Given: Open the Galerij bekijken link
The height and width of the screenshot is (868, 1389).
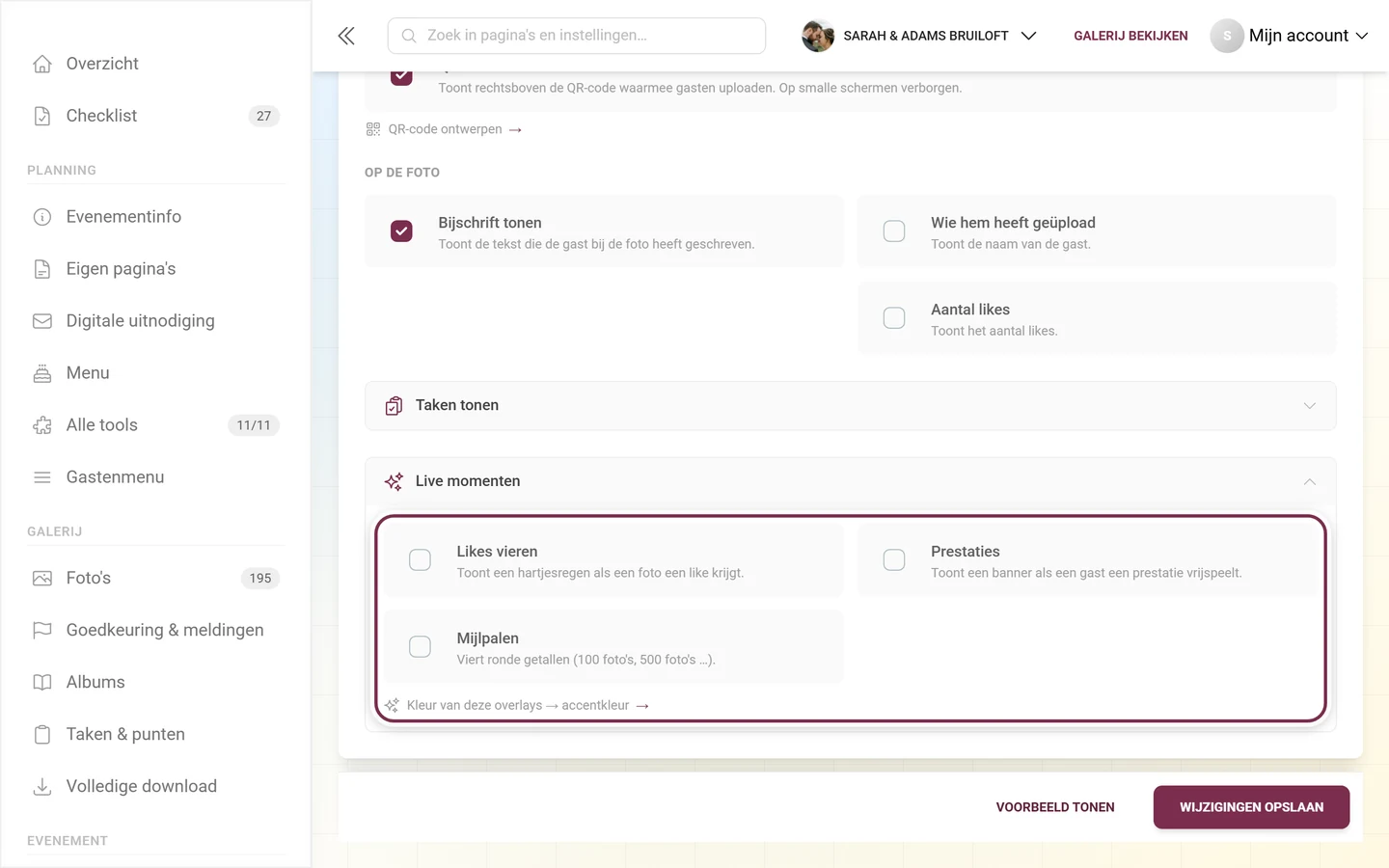Looking at the screenshot, I should coord(1130,36).
